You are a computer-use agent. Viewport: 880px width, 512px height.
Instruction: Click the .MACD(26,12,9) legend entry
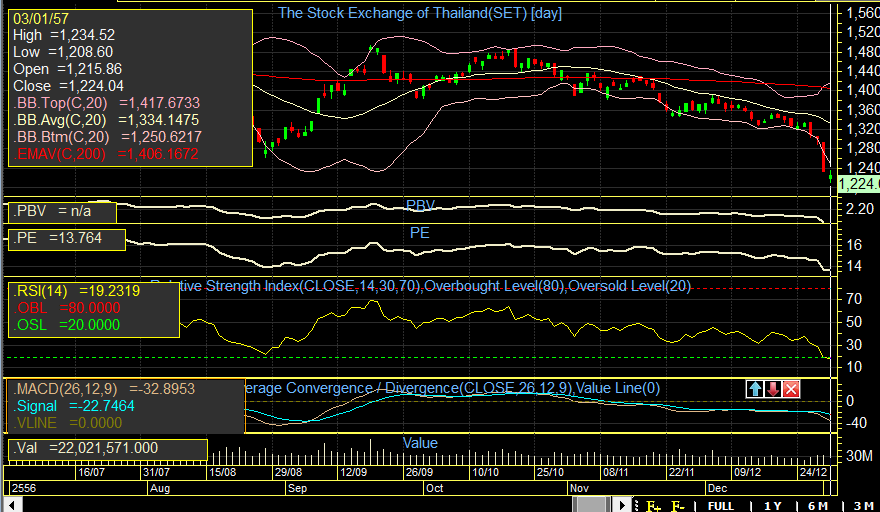(x=104, y=389)
